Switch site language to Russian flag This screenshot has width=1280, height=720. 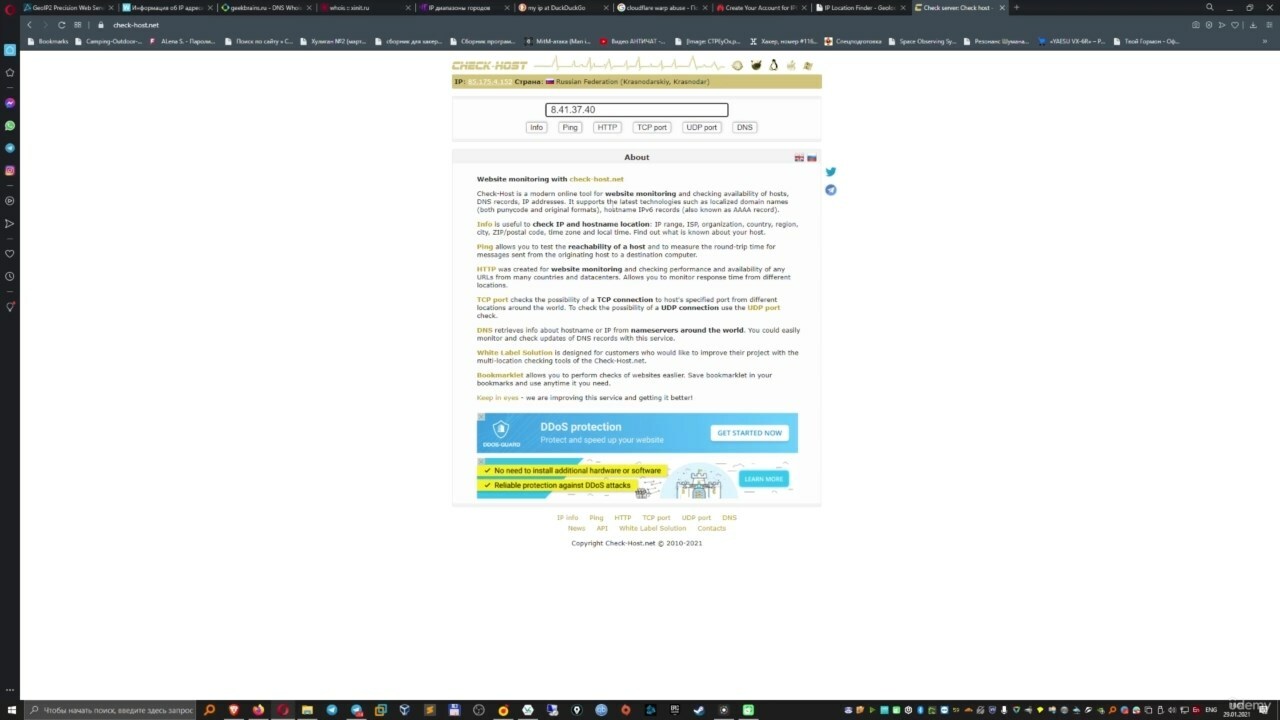(x=812, y=158)
